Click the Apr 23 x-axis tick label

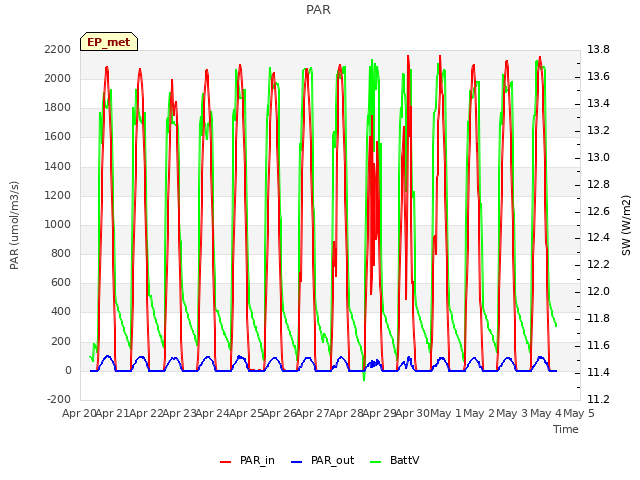pyautogui.click(x=180, y=413)
